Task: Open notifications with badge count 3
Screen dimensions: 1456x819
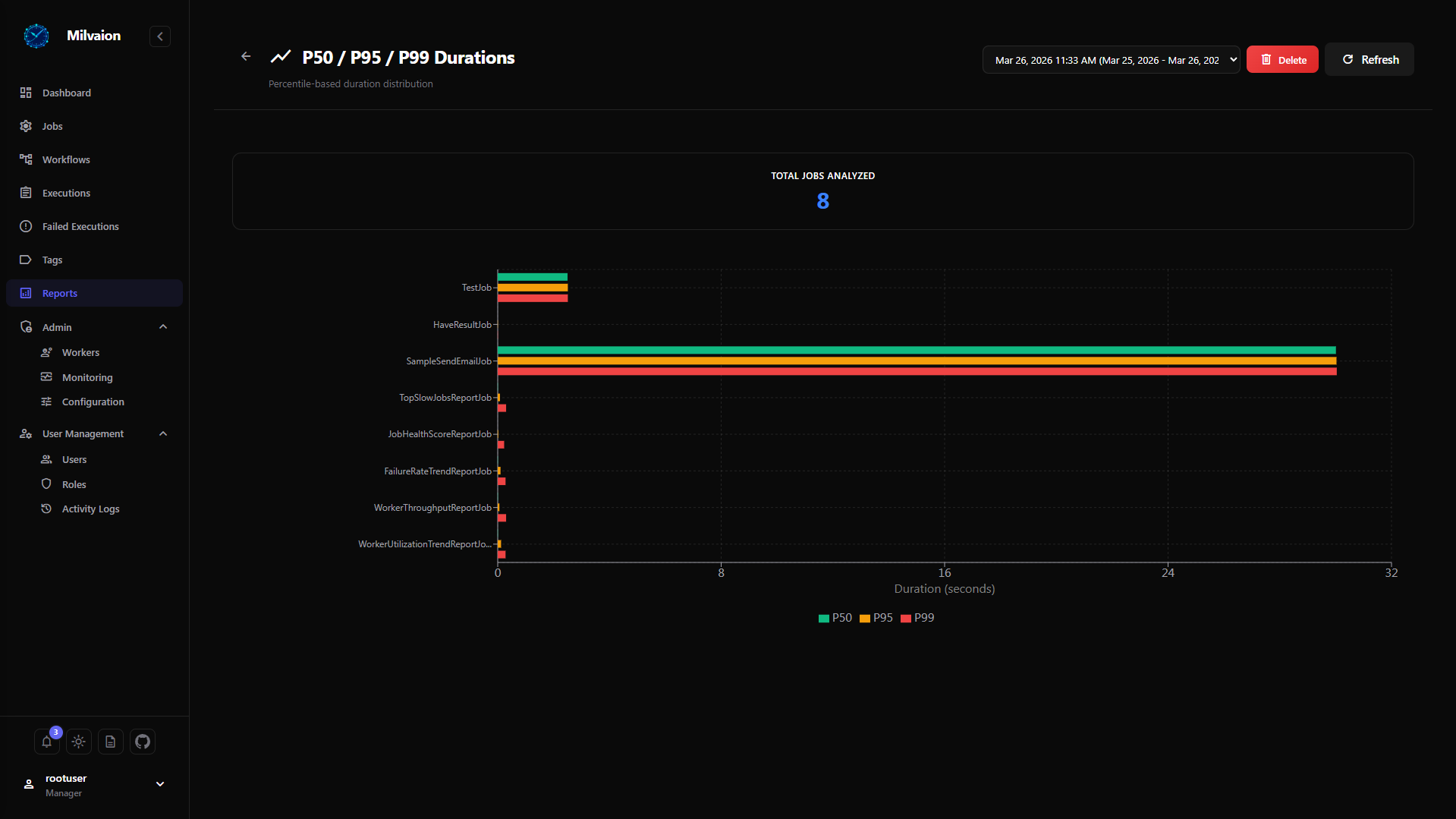Action: 46,742
